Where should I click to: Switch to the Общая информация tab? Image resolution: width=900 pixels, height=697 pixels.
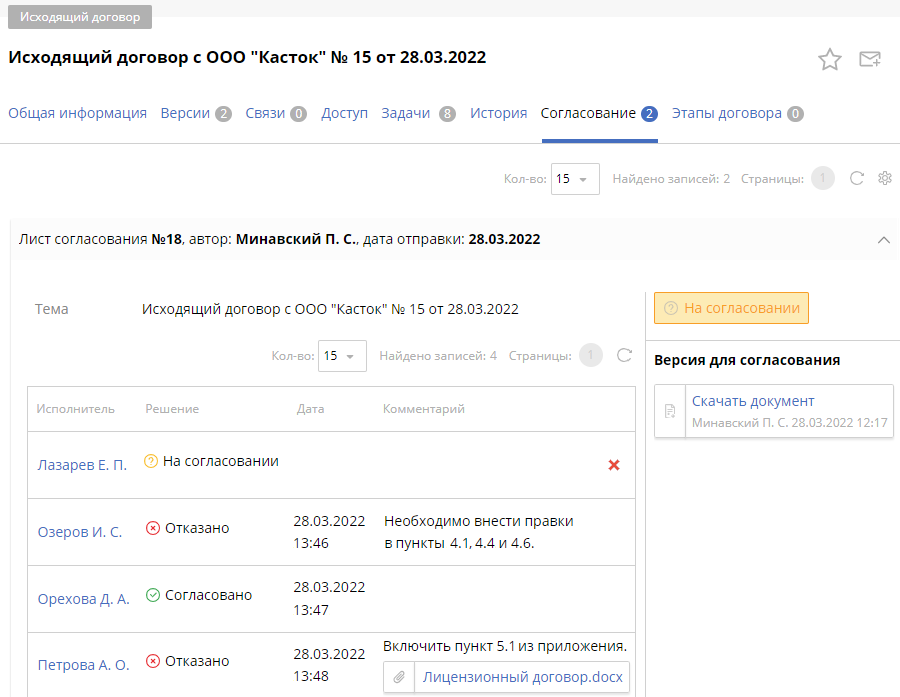click(x=77, y=114)
